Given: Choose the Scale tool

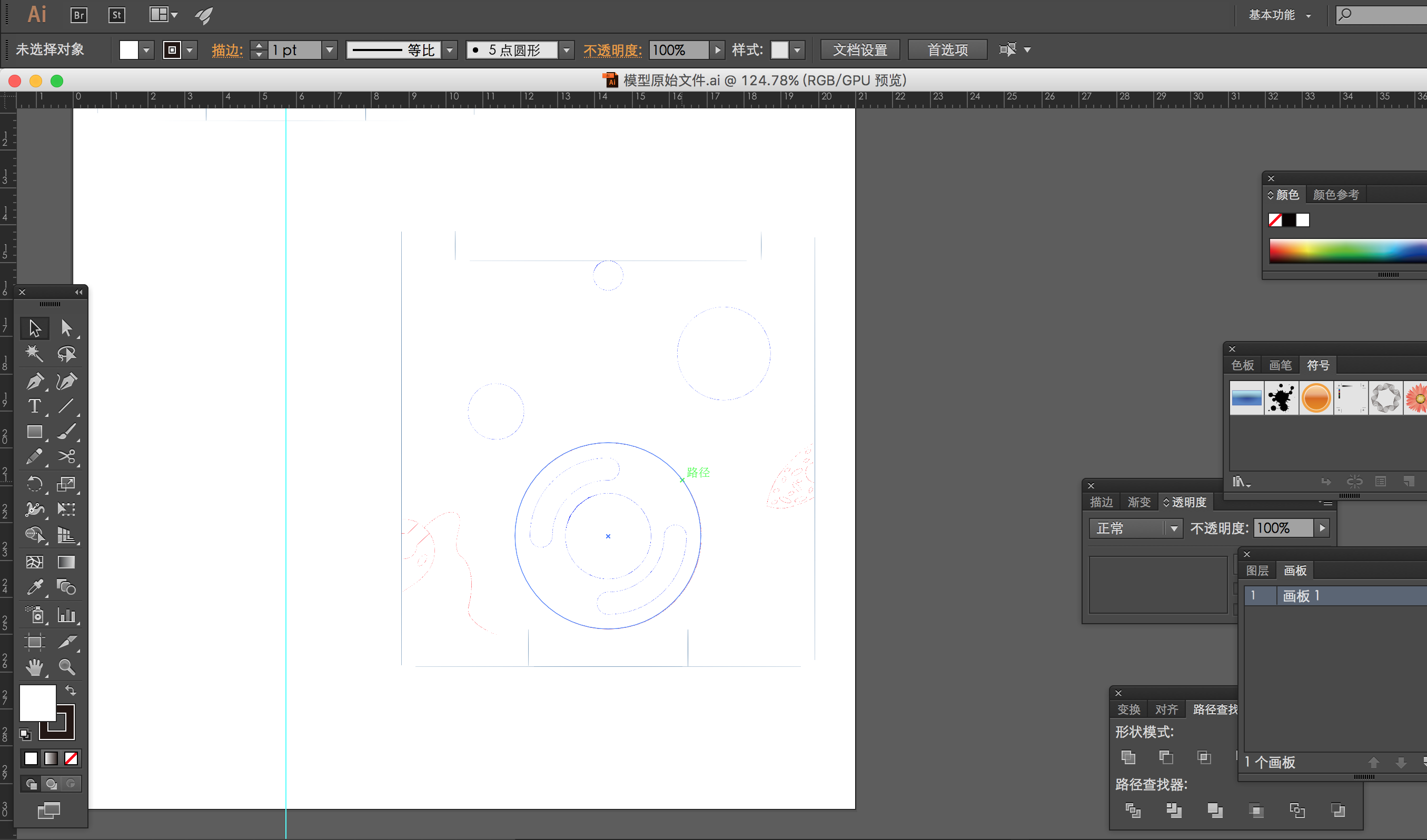Looking at the screenshot, I should pos(66,484).
